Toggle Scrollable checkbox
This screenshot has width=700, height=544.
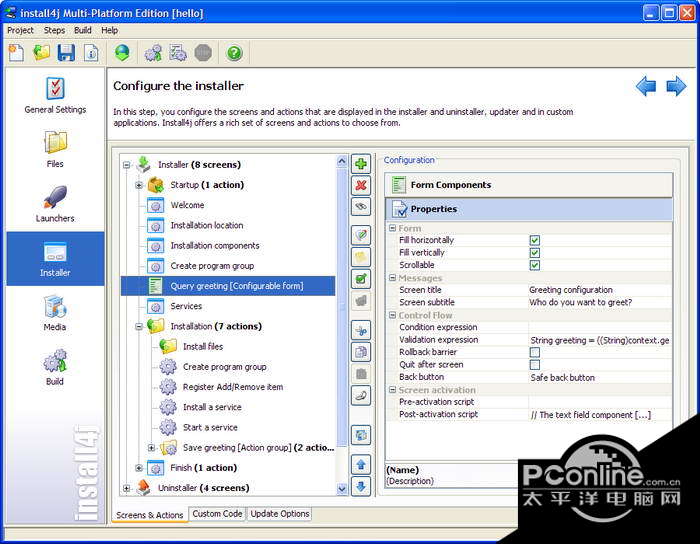click(534, 265)
